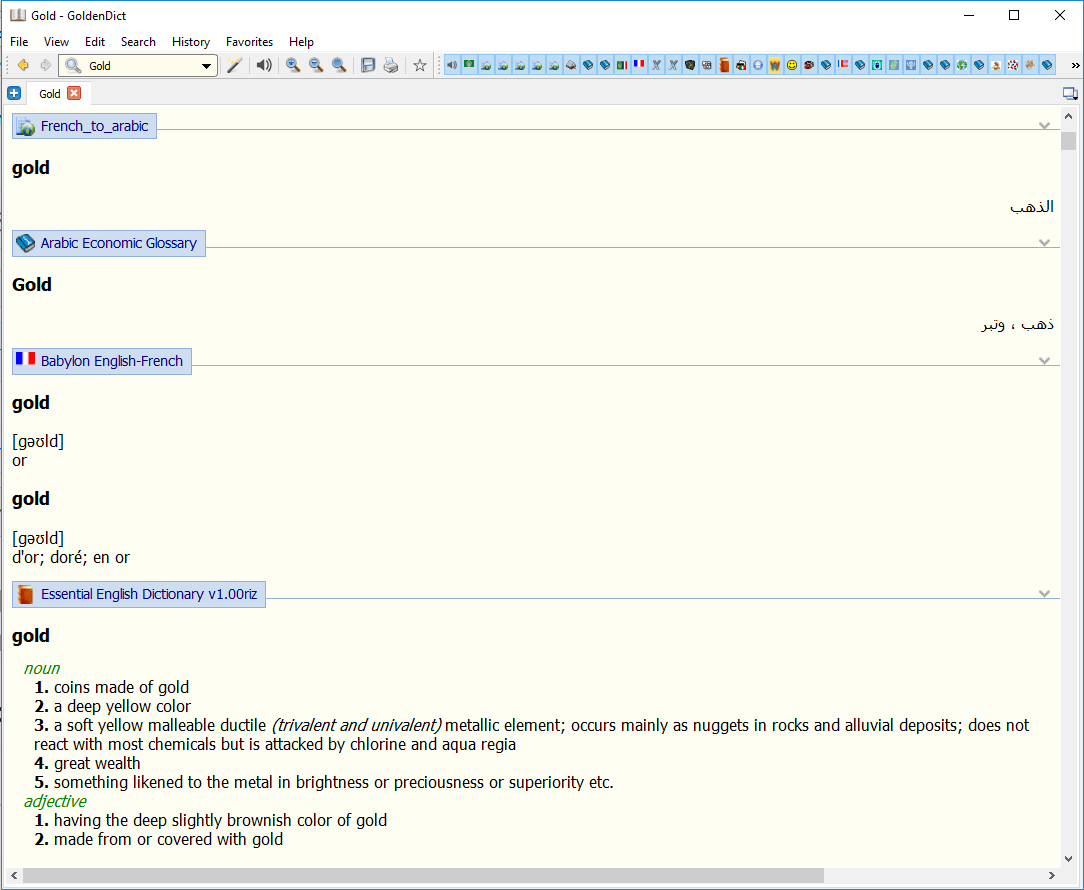1084x890 pixels.
Task: Click the zoom in magnifier icon
Action: (292, 64)
